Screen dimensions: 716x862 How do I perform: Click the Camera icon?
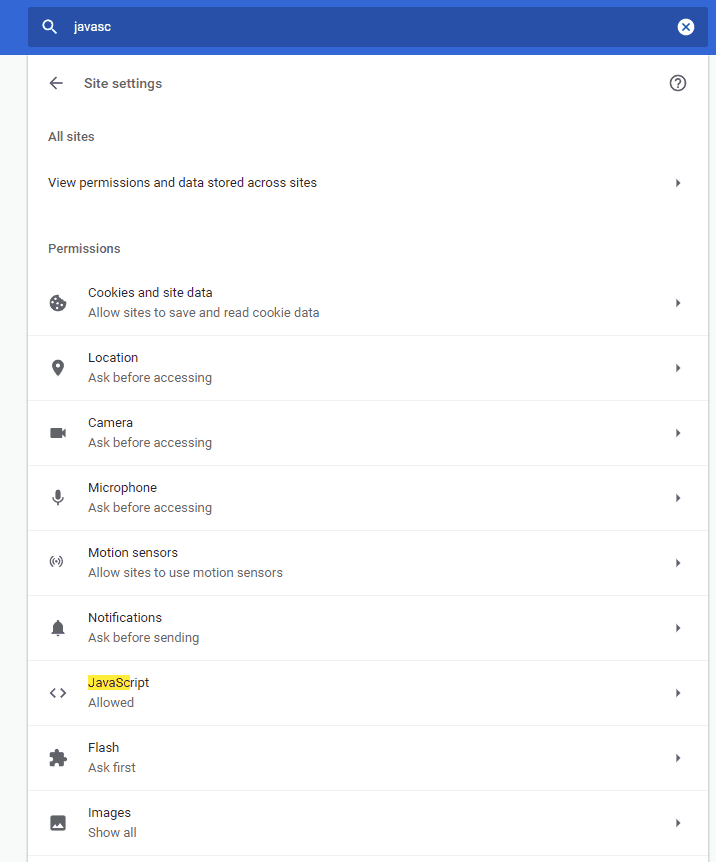tap(58, 433)
